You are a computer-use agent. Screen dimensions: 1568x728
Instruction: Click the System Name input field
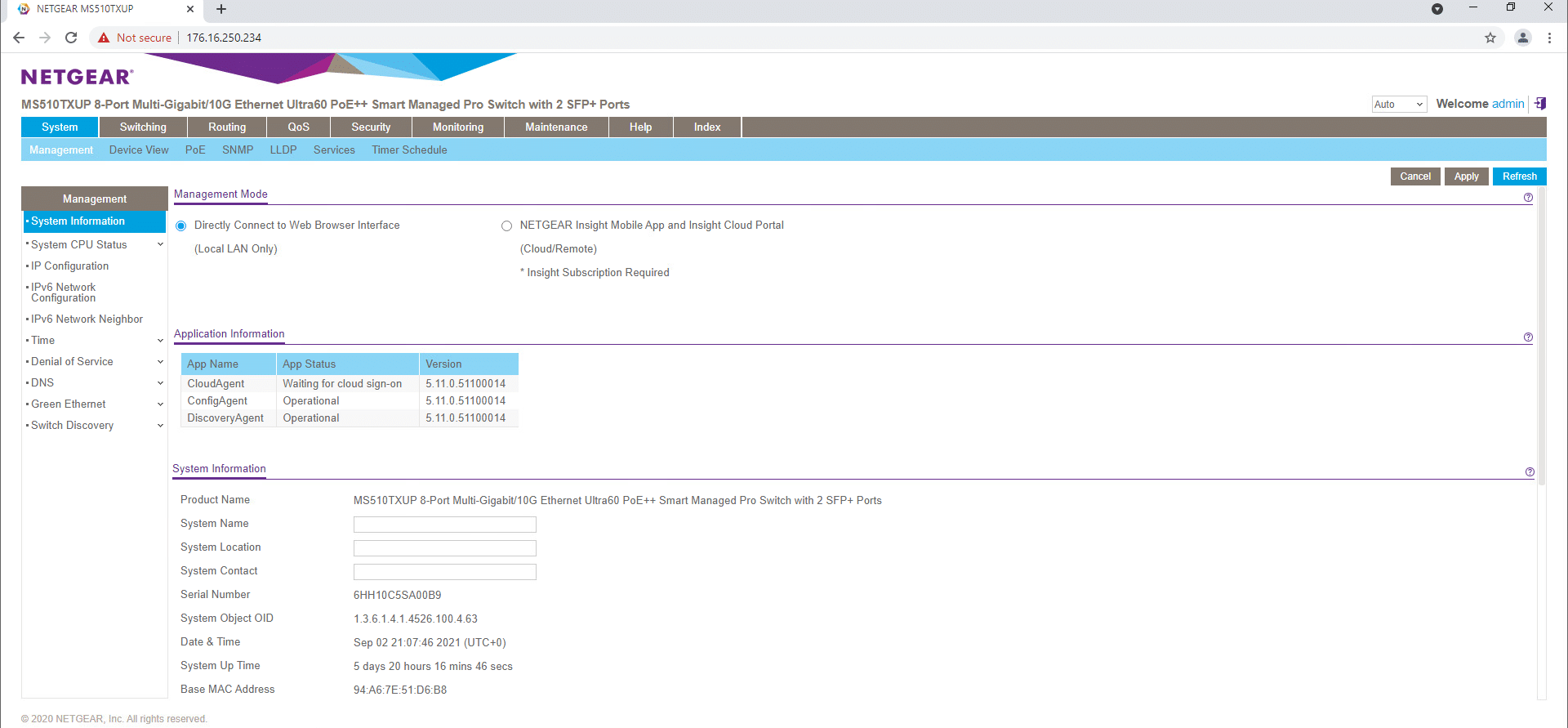445,525
